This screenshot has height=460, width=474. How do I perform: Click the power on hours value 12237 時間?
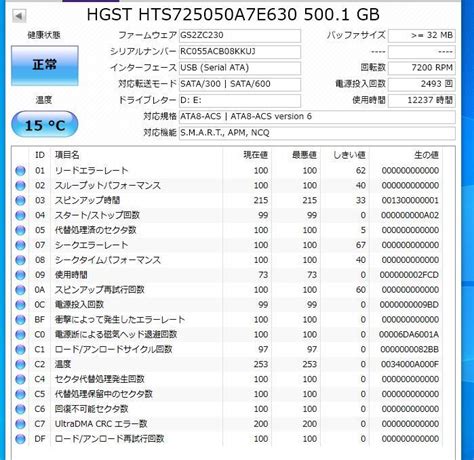[422, 100]
